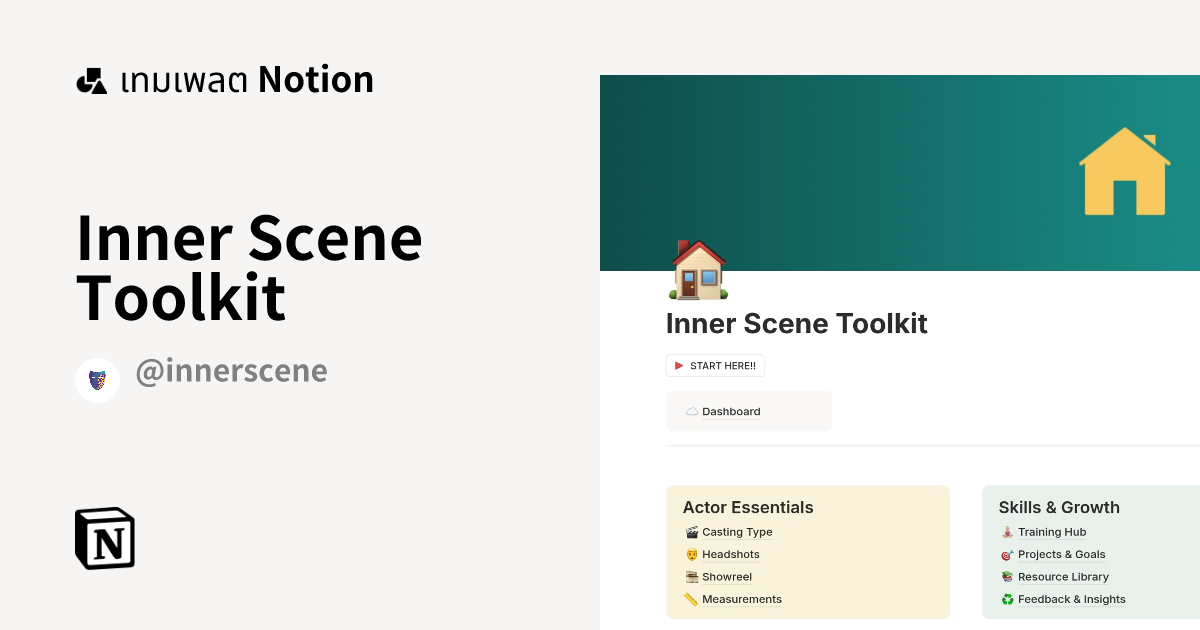Open the Headshots link
Image resolution: width=1200 pixels, height=630 pixels.
(x=731, y=554)
